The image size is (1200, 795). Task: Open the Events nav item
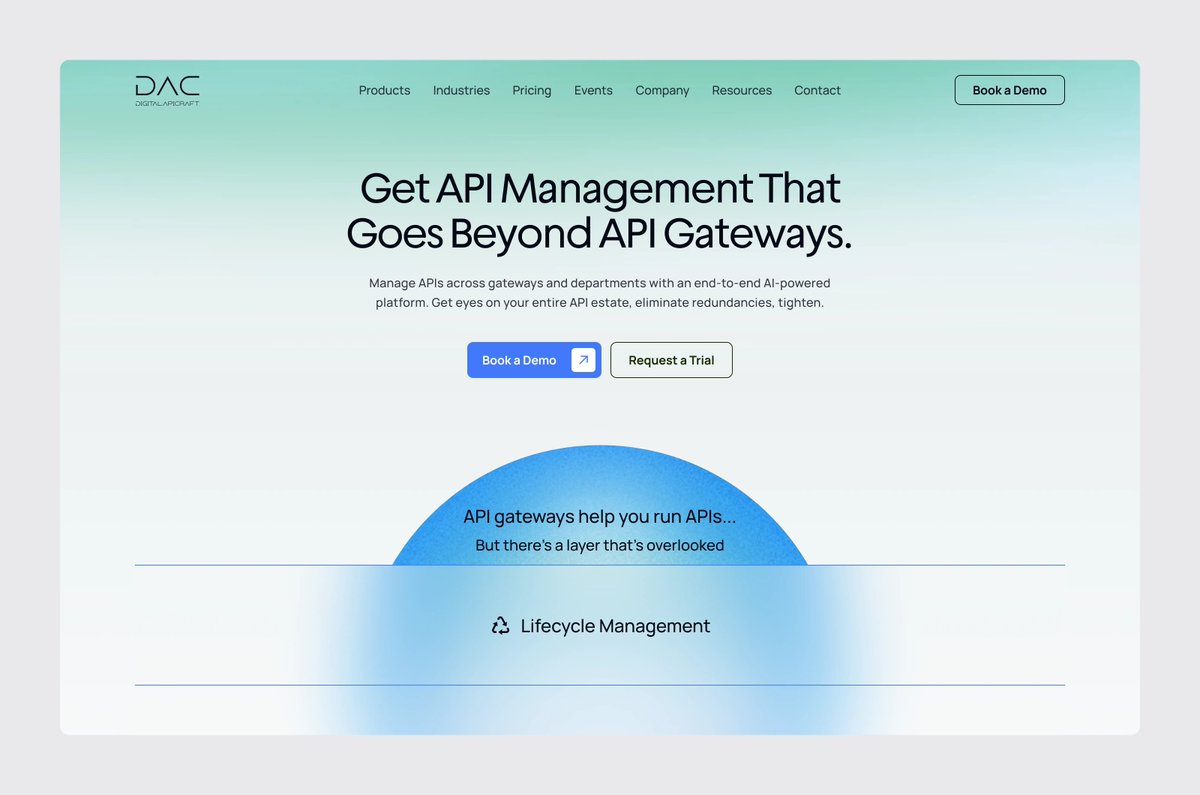593,90
